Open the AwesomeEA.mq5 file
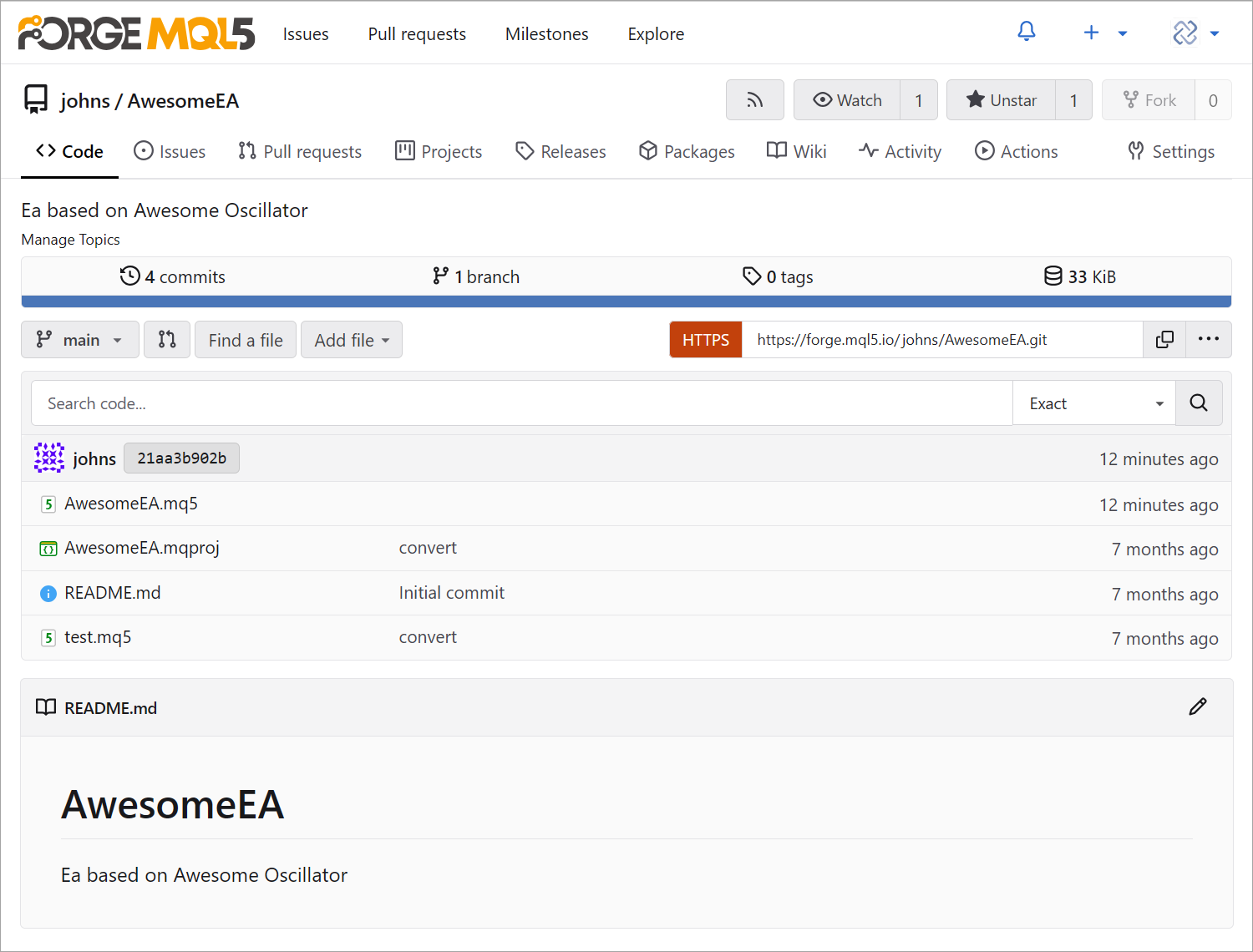This screenshot has width=1253, height=952. point(131,504)
